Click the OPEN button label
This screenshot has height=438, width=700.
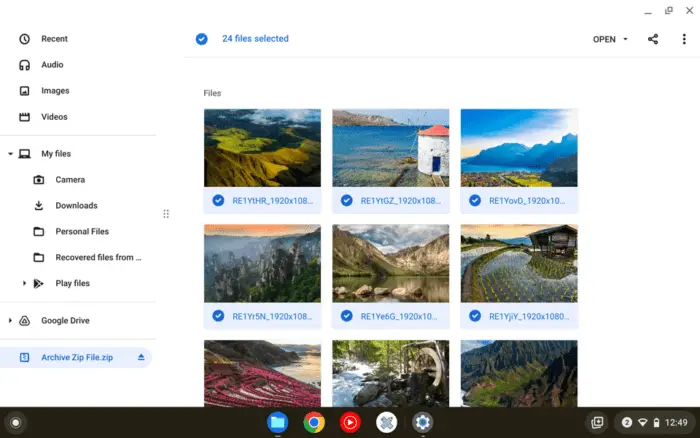604,39
